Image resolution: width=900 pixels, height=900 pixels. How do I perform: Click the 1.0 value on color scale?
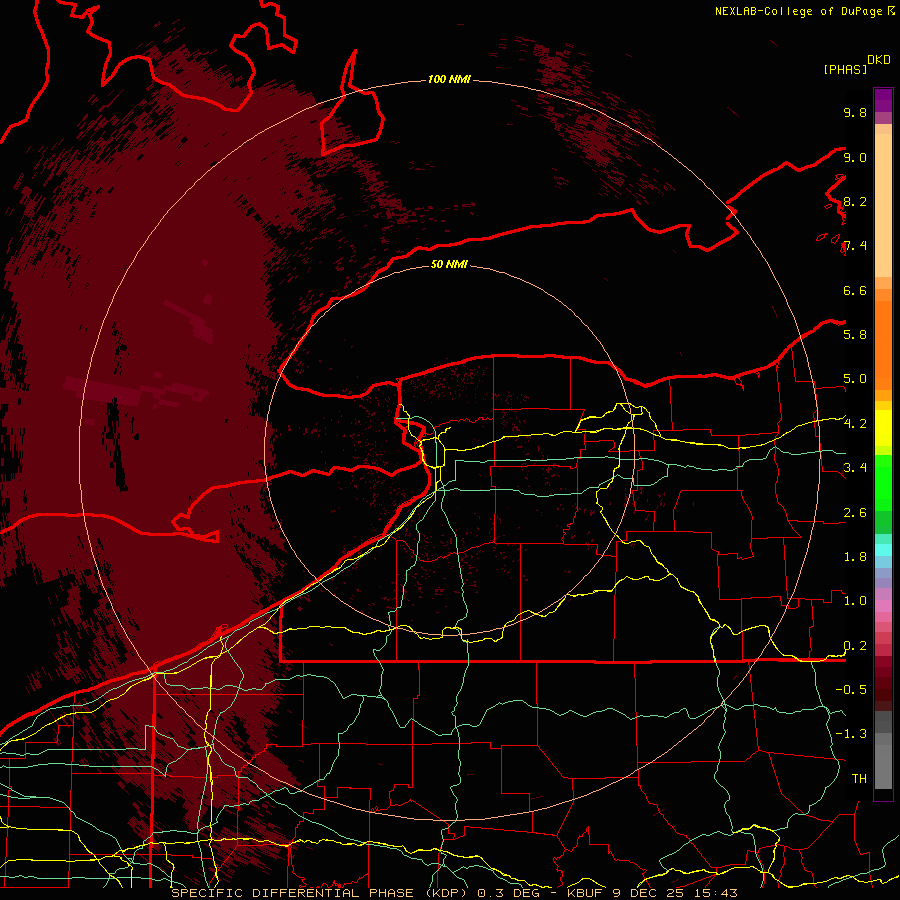tap(855, 600)
